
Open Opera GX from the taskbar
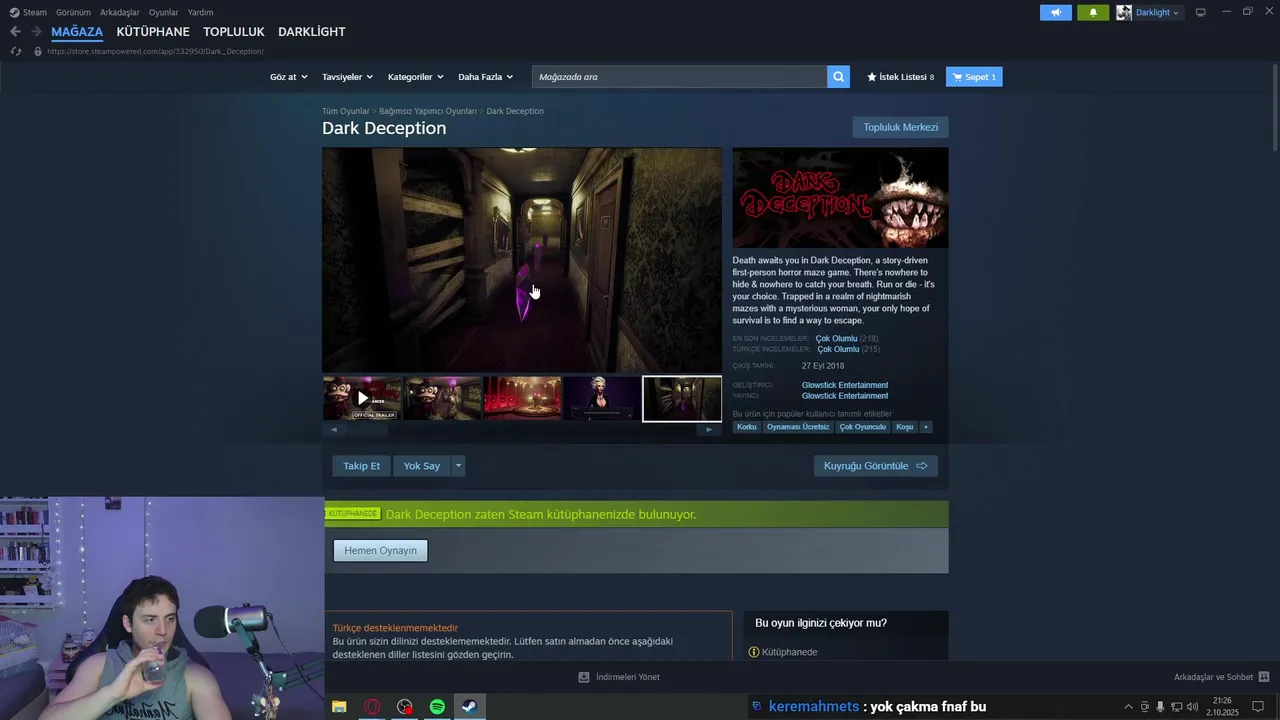click(372, 706)
